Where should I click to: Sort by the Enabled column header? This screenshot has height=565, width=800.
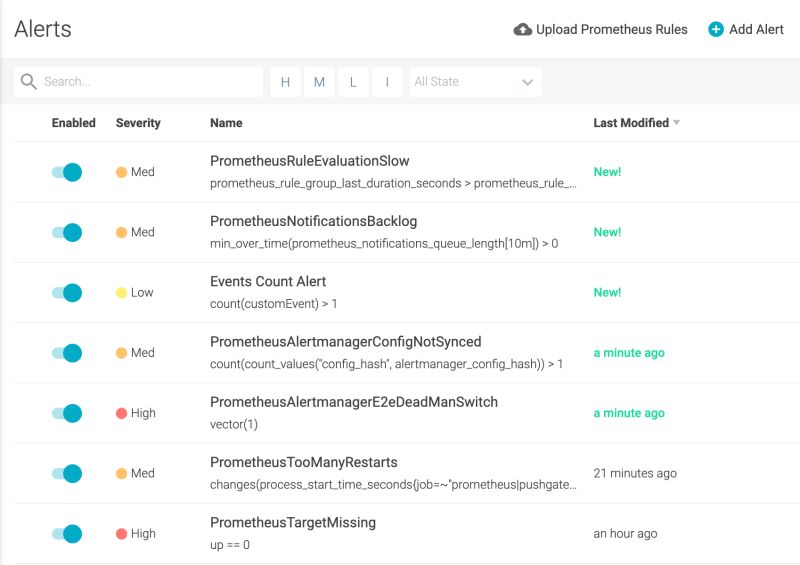[x=73, y=123]
